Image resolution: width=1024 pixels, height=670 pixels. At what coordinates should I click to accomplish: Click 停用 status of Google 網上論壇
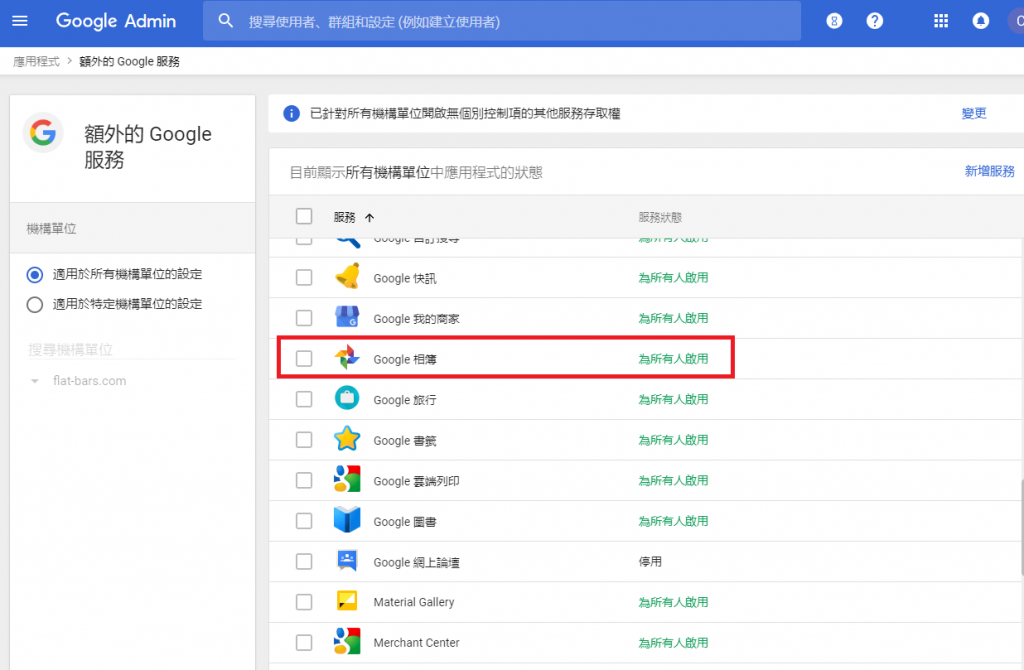click(x=650, y=561)
